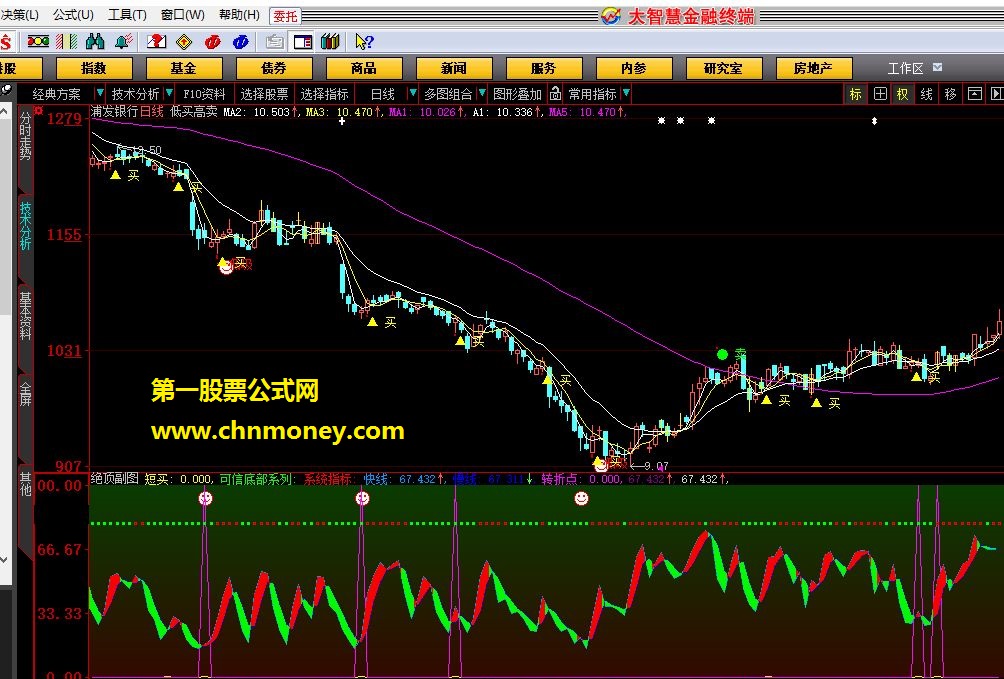Open the 工作区 dropdown arrow
This screenshot has height=679, width=1004.
937,67
